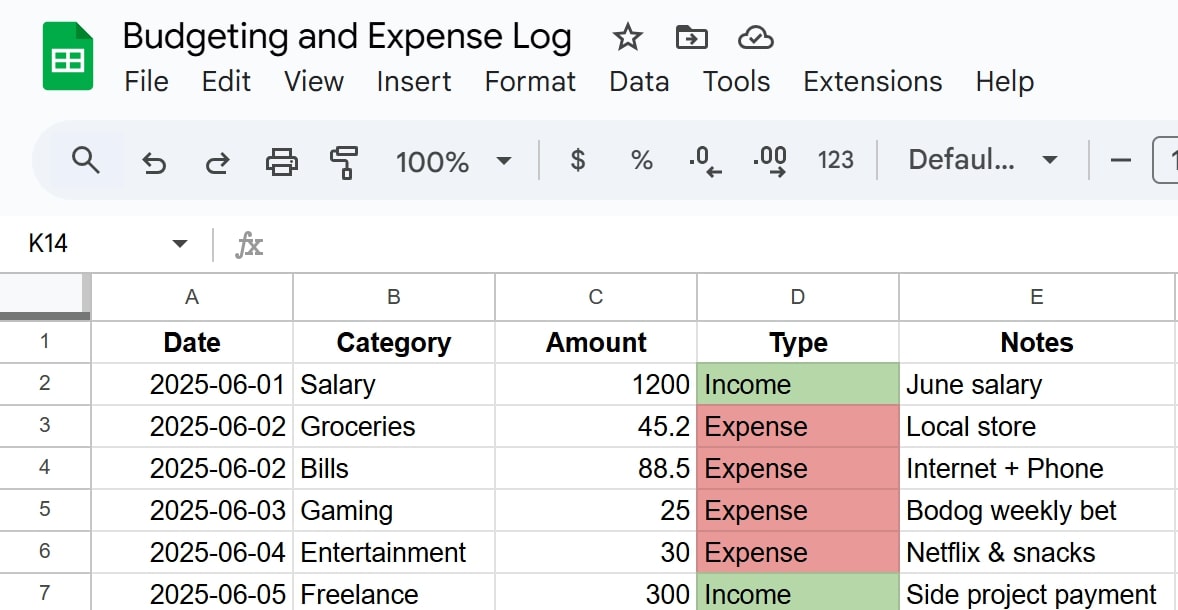Activate the paint format tool
Image resolution: width=1178 pixels, height=610 pixels.
pyautogui.click(x=344, y=162)
